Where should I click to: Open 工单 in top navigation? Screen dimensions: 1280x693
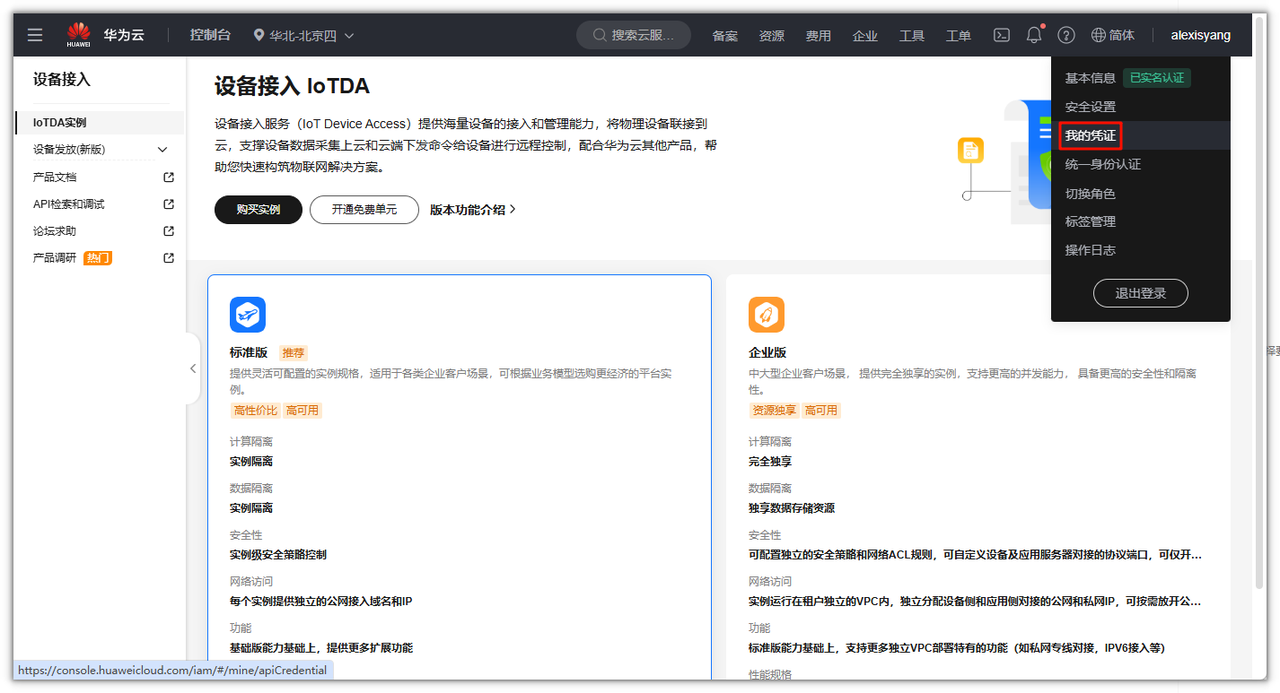(958, 35)
